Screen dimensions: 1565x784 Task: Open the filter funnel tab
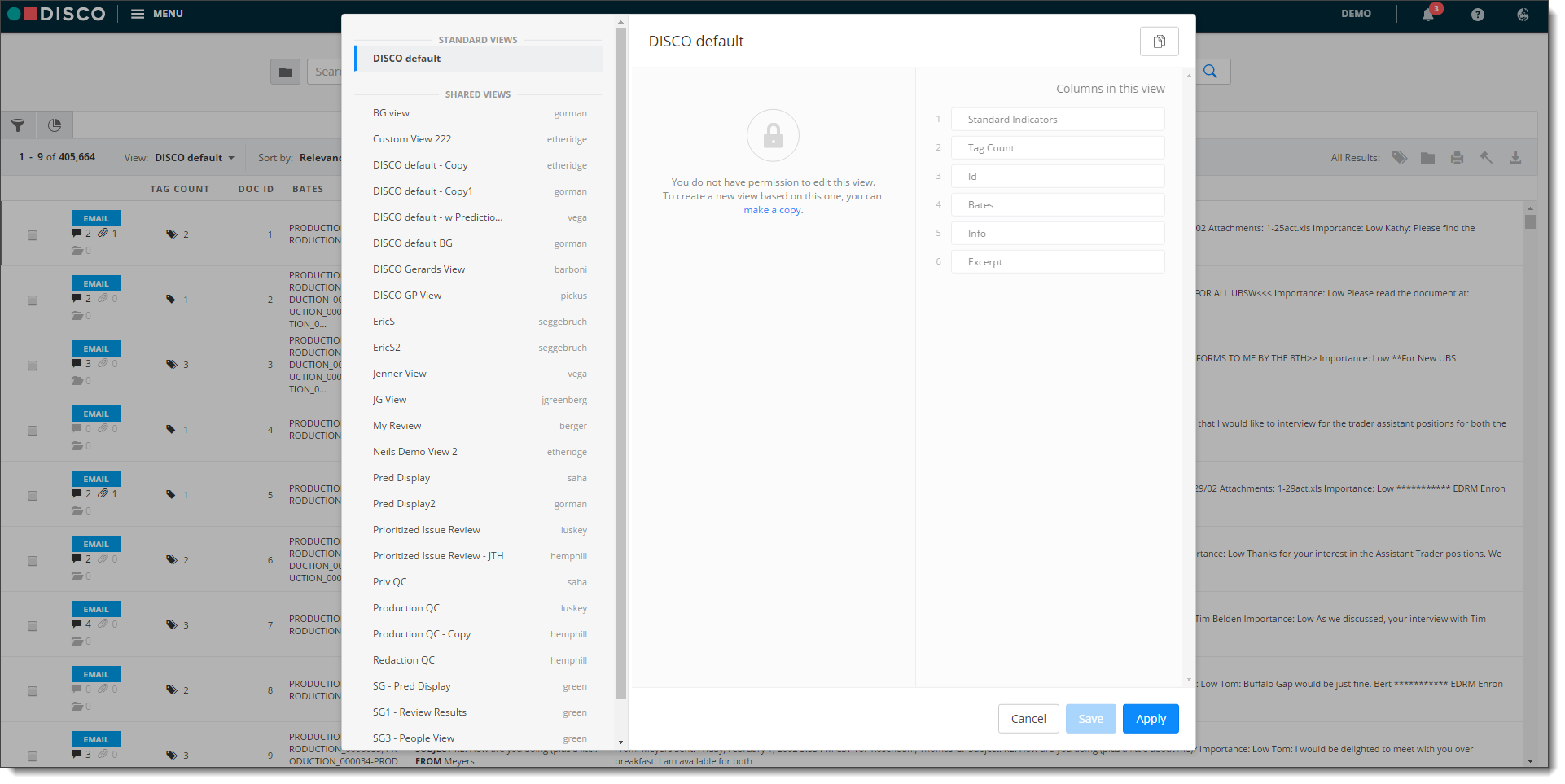18,125
